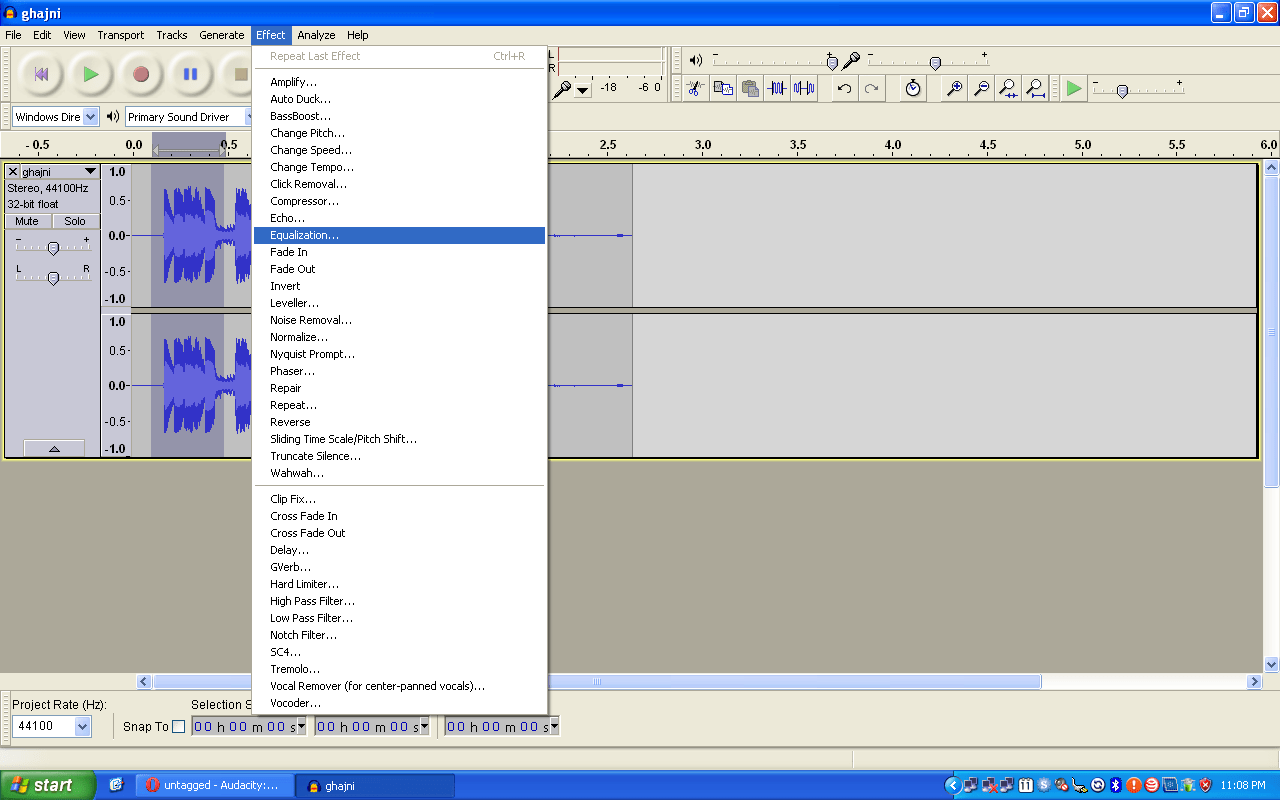Click the Record button
1280x800 pixels.
pyautogui.click(x=140, y=75)
